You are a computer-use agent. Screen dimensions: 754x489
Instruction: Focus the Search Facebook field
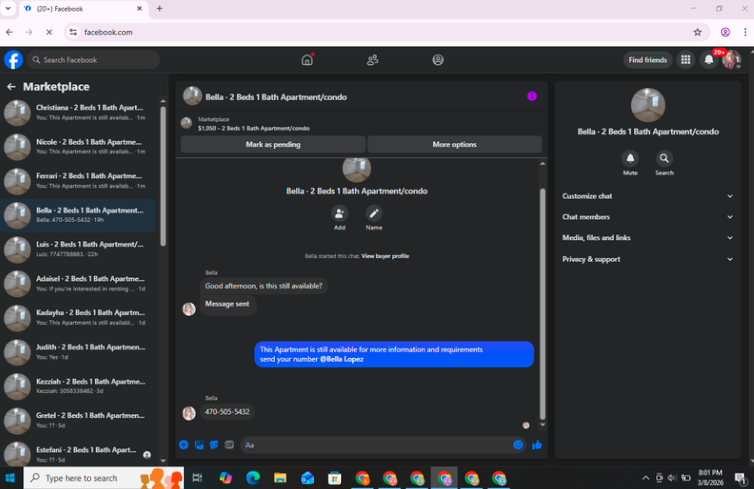pos(93,60)
